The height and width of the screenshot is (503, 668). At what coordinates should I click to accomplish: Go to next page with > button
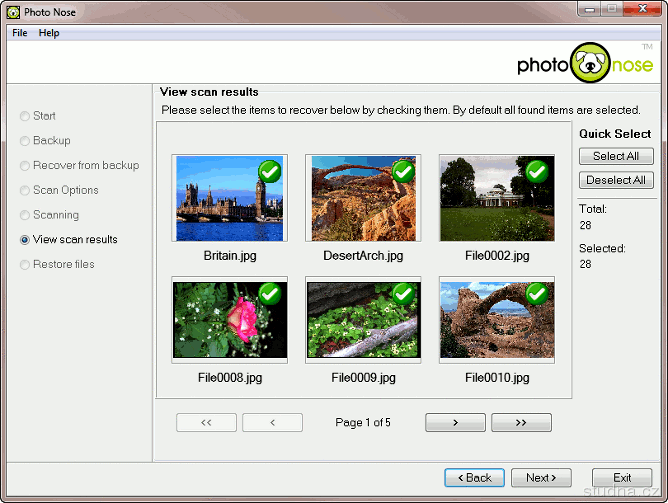(x=455, y=423)
